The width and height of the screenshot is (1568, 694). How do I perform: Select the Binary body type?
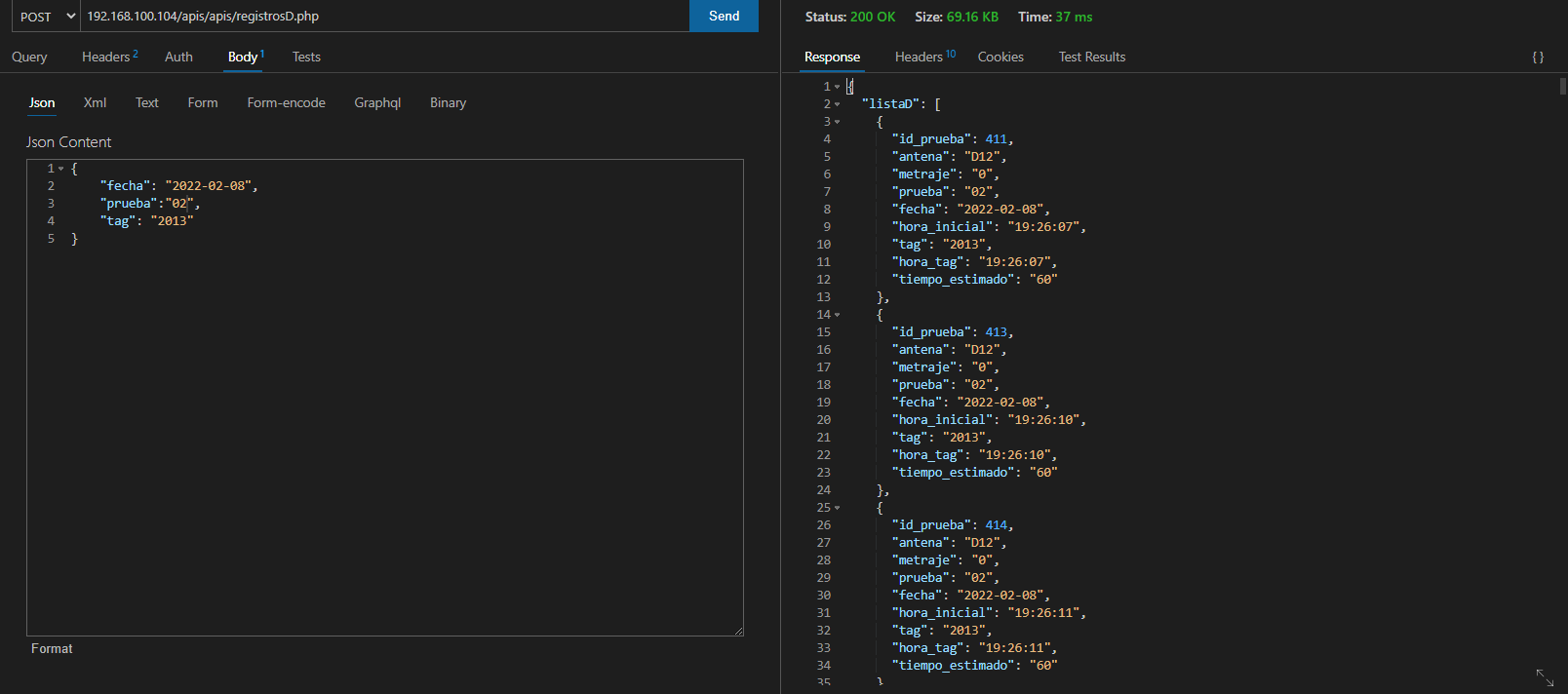coord(448,102)
